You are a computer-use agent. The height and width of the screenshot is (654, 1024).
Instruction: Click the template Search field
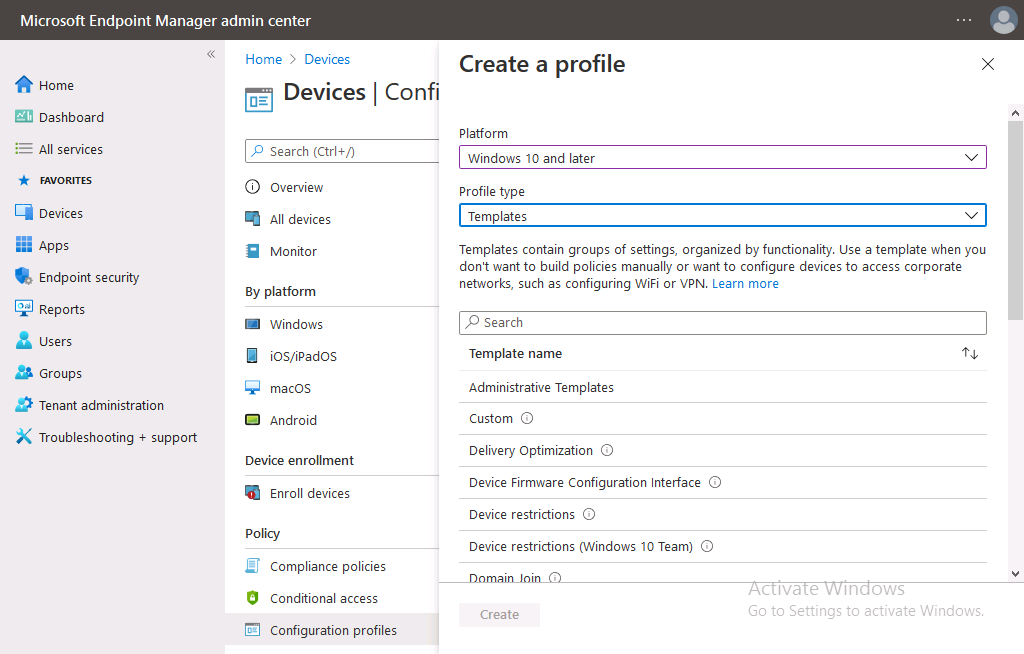(722, 323)
